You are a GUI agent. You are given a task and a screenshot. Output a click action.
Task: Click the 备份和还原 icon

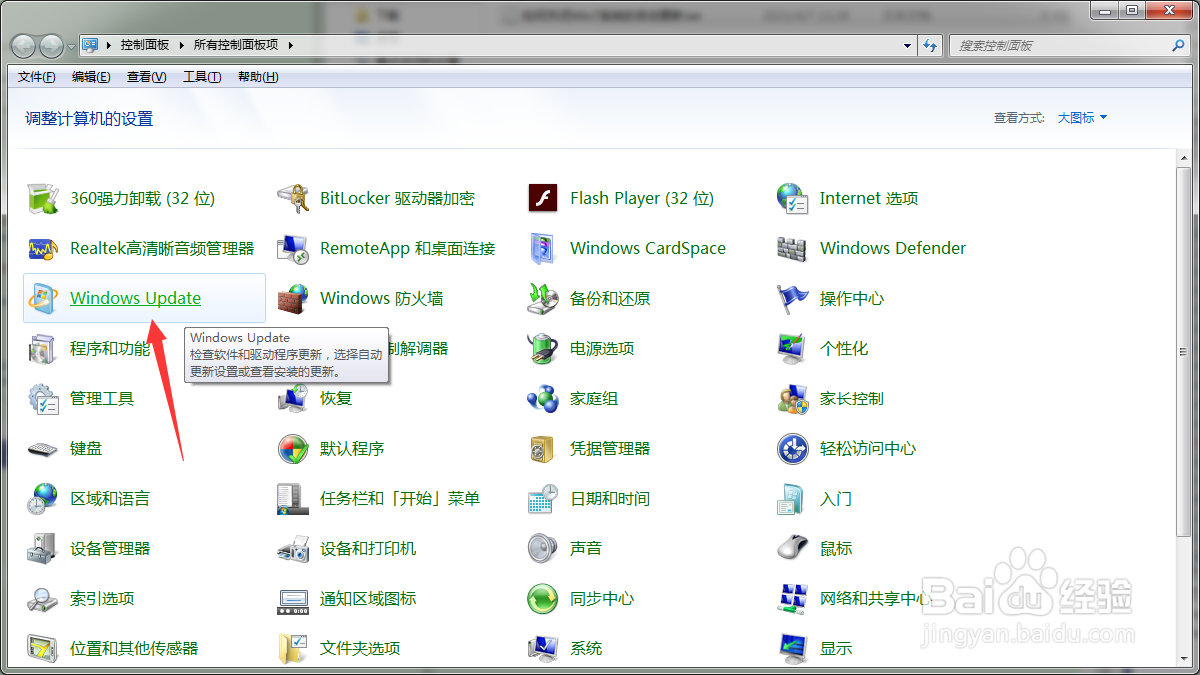543,298
